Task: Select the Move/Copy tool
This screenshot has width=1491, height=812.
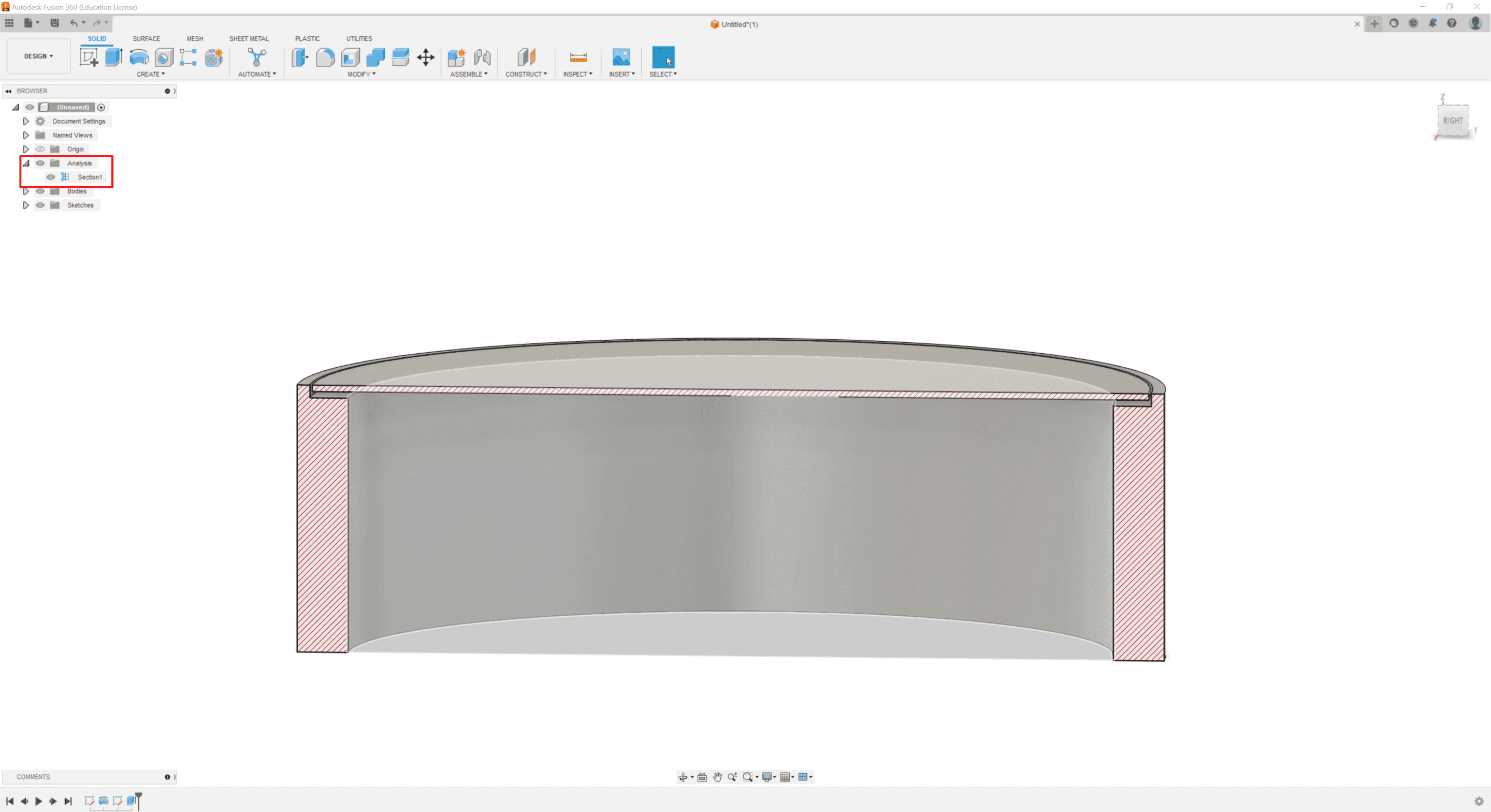Action: (x=426, y=57)
